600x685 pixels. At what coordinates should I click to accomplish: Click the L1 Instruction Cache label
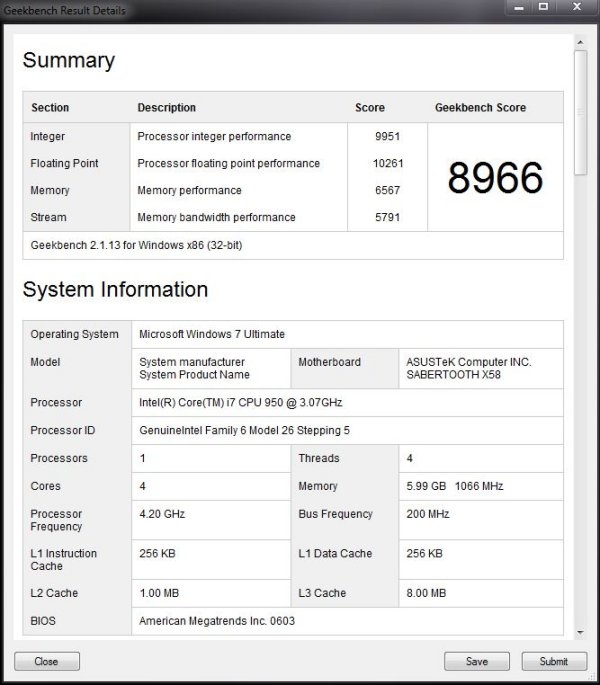pyautogui.click(x=63, y=560)
